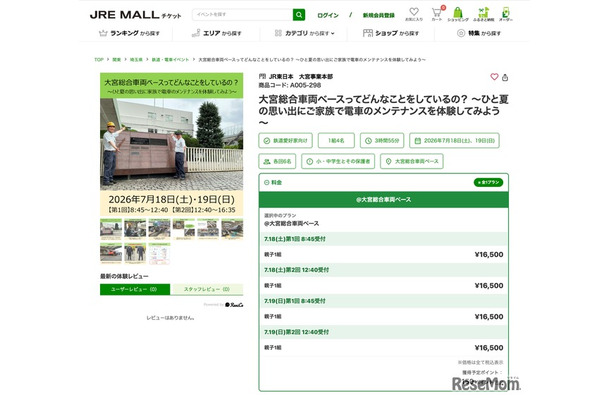The image size is (610, 400).
Task: Switch to ユーザーレビュー (0) tab
Action: tap(135, 289)
